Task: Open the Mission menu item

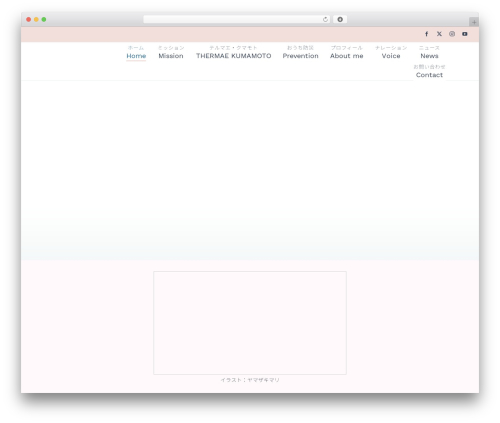Action: click(x=171, y=53)
